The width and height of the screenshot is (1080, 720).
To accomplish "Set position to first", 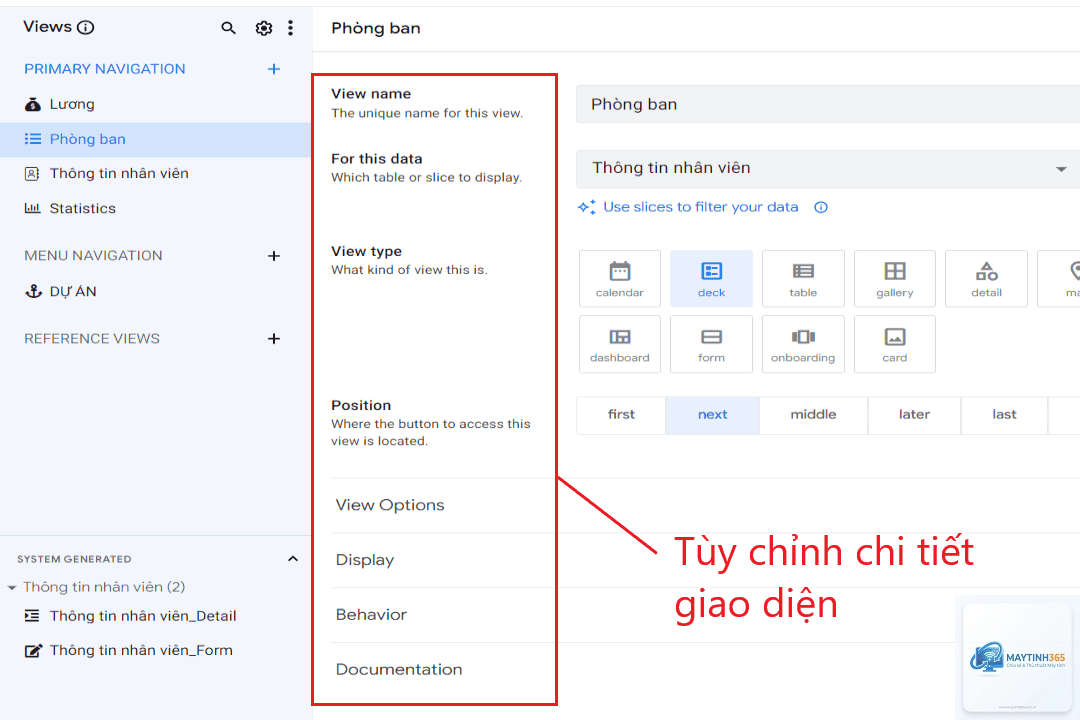I will pos(621,415).
